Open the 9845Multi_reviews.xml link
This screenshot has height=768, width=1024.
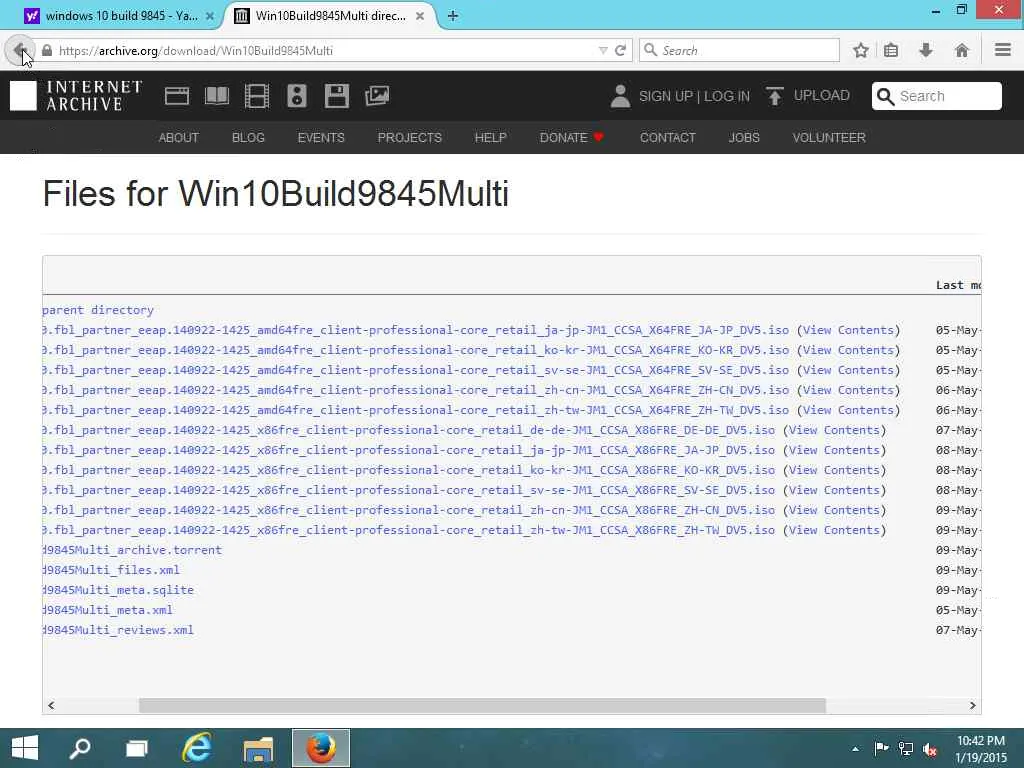click(118, 630)
